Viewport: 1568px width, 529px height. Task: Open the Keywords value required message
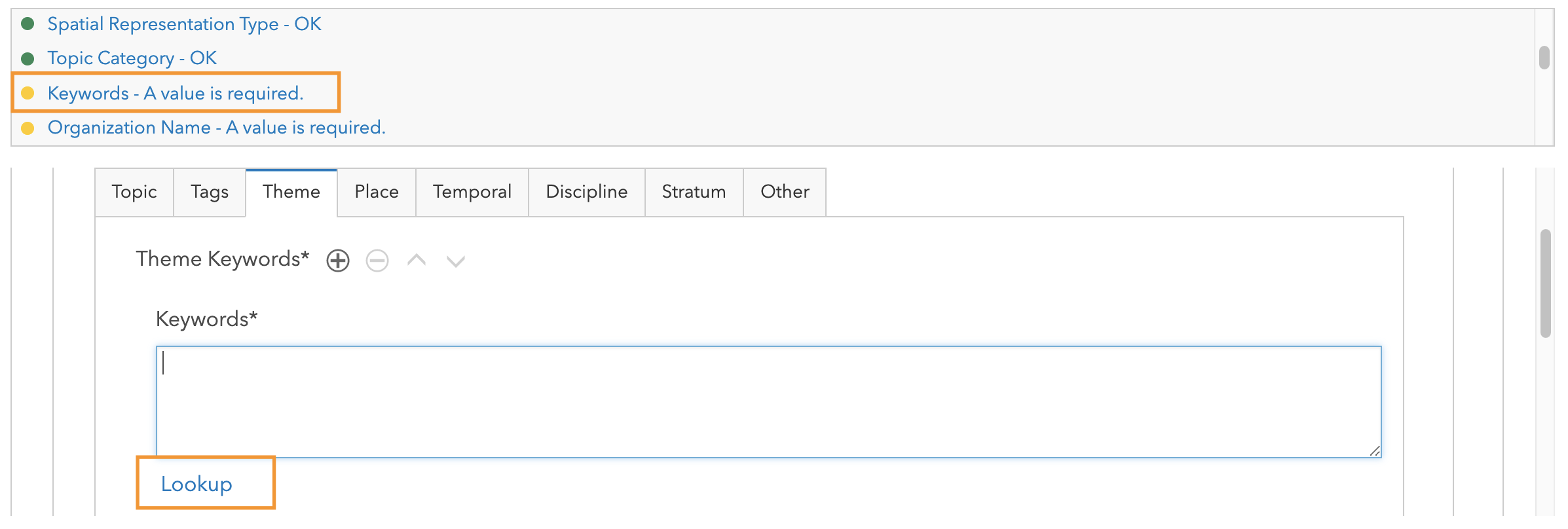pos(176,93)
